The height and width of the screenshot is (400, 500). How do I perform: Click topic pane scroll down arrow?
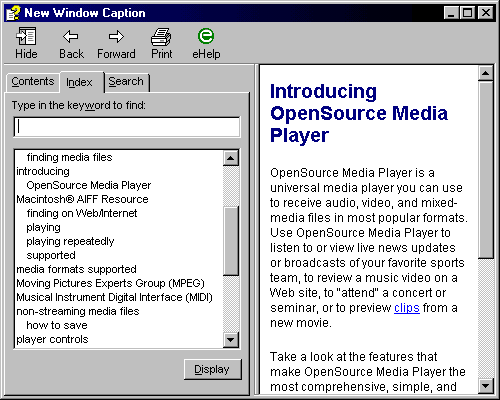point(486,386)
